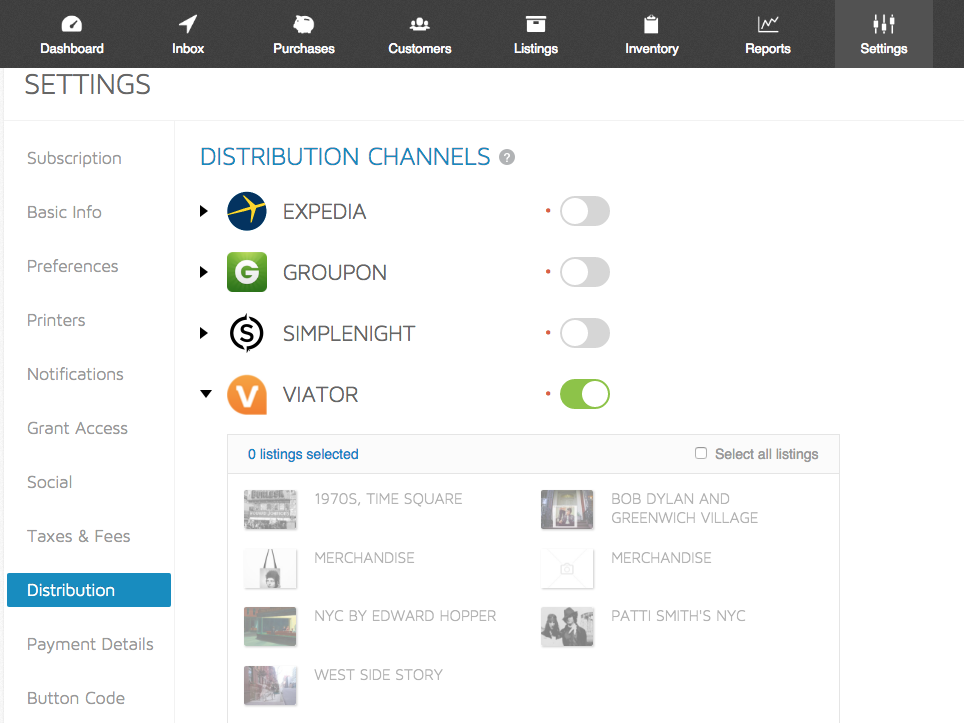Viewport: 964px width, 723px height.
Task: Click the Reports label in the navigation bar
Action: click(768, 49)
